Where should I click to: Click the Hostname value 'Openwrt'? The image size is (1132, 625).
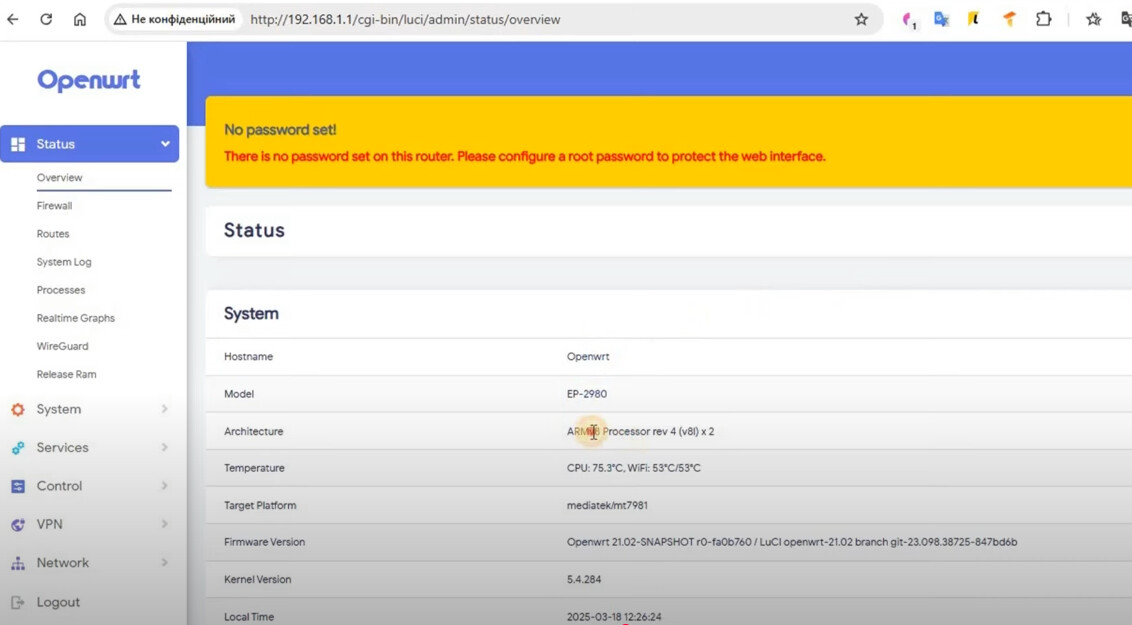[588, 357]
